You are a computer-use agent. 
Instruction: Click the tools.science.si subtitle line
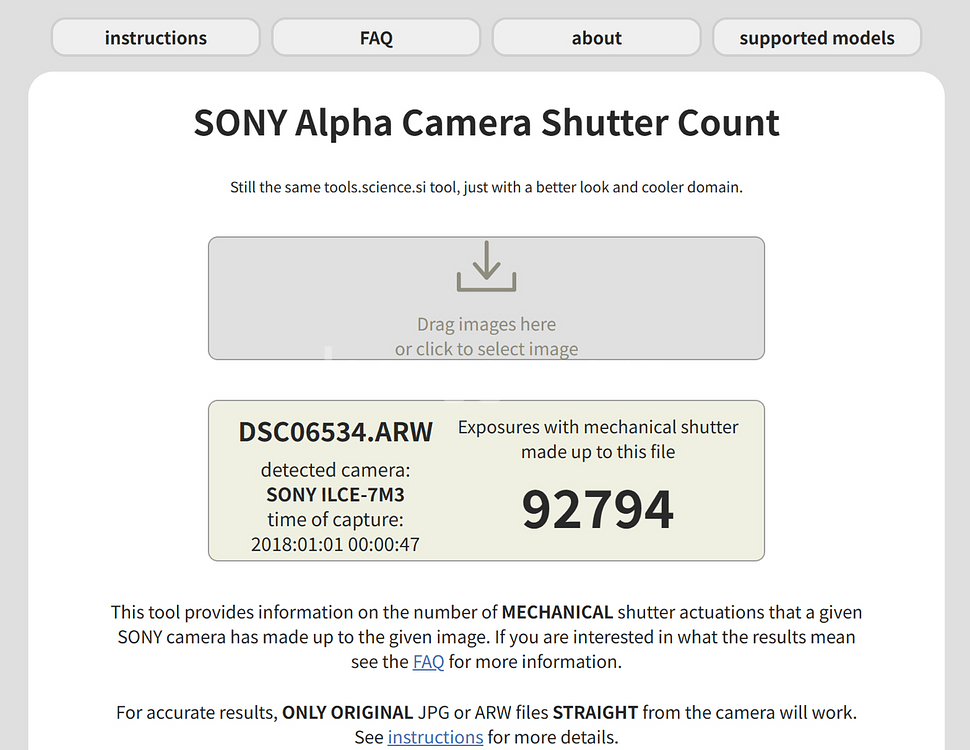pos(486,187)
